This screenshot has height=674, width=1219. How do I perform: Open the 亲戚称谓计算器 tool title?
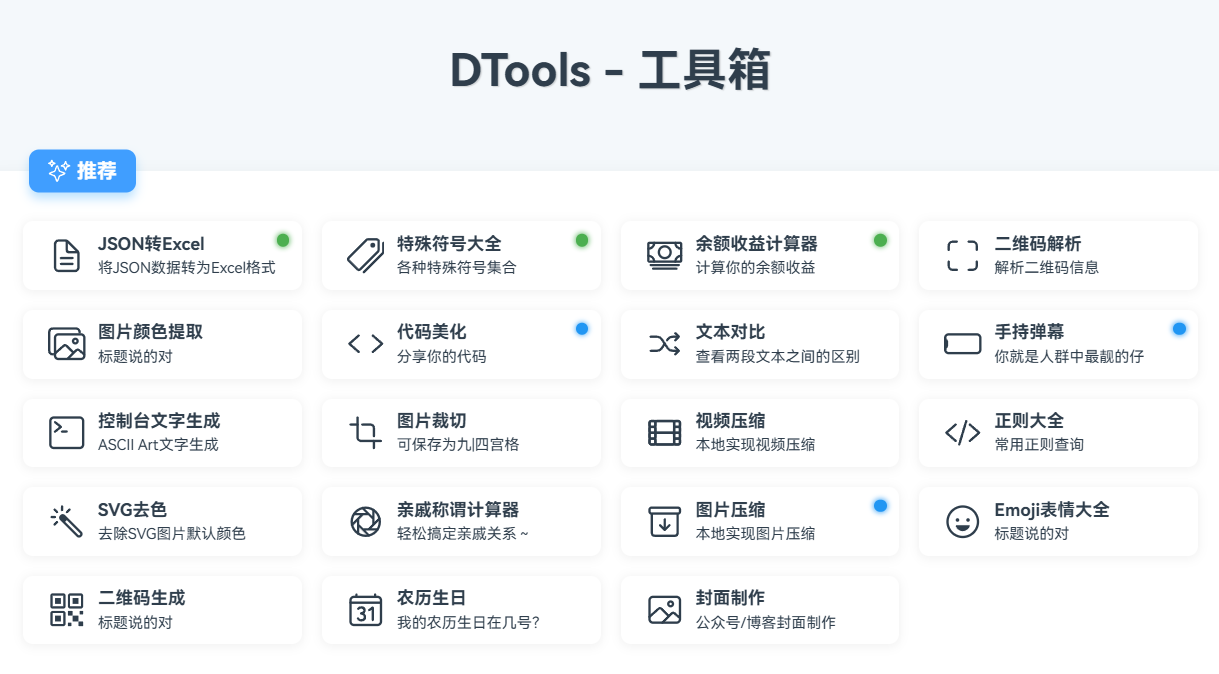click(x=458, y=509)
